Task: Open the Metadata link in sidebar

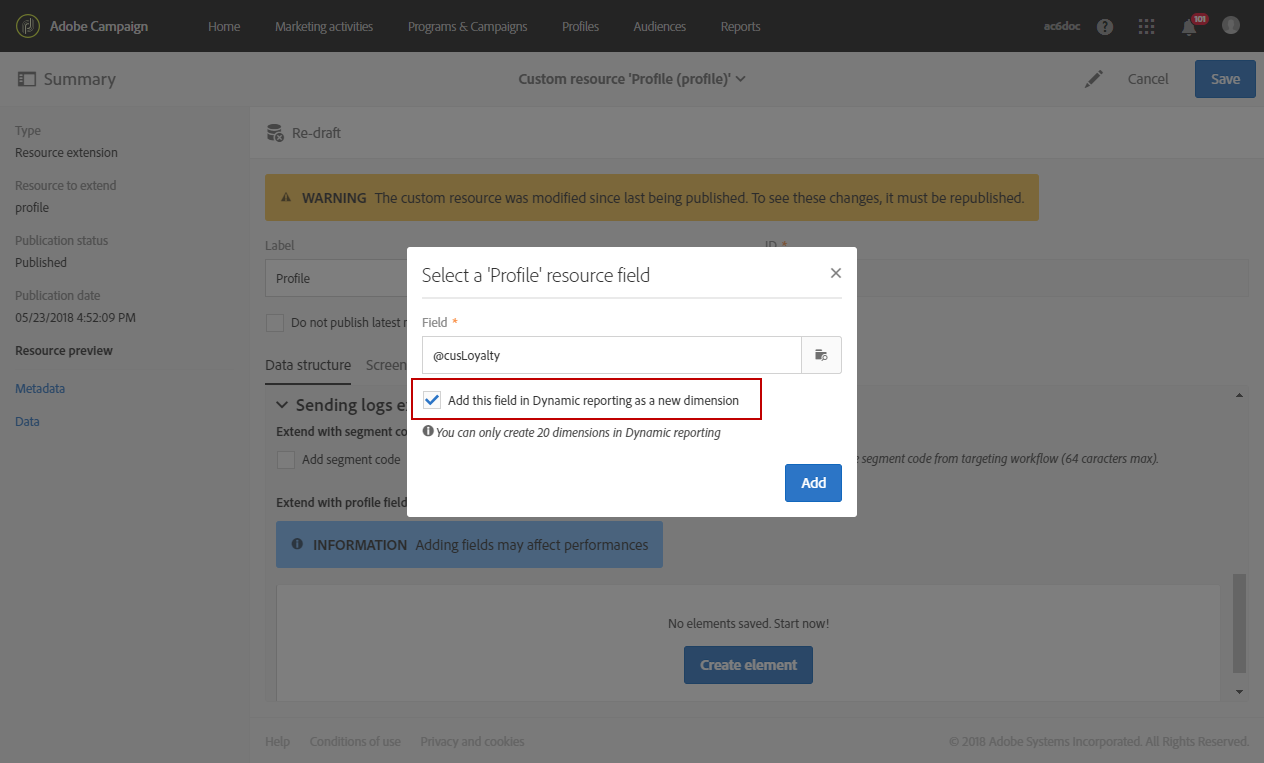Action: point(40,389)
